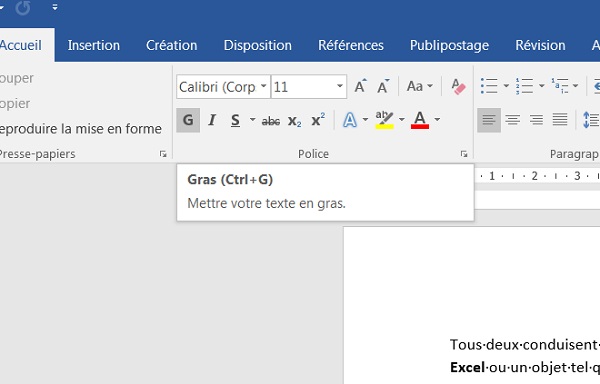
Task: Toggle Underline (S) formatting
Action: click(x=235, y=120)
